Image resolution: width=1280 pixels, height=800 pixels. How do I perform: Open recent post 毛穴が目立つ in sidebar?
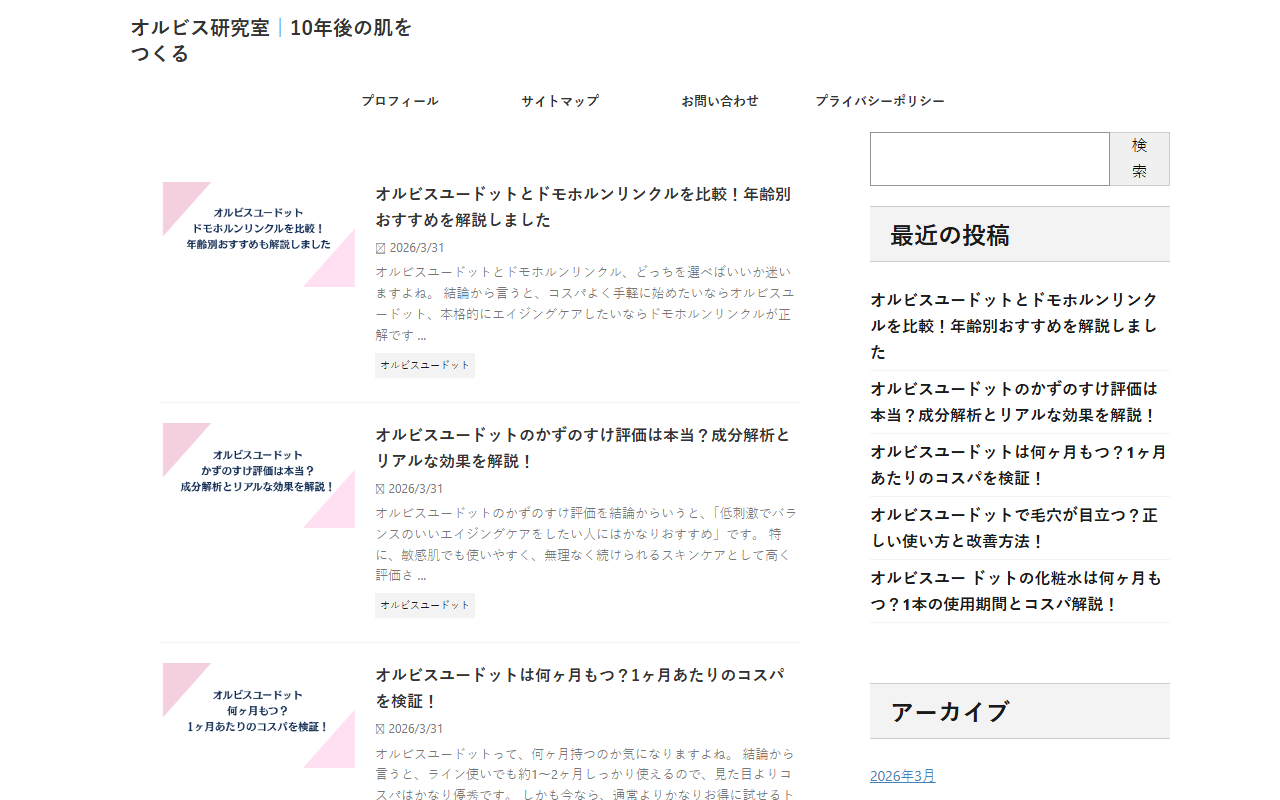(1014, 528)
